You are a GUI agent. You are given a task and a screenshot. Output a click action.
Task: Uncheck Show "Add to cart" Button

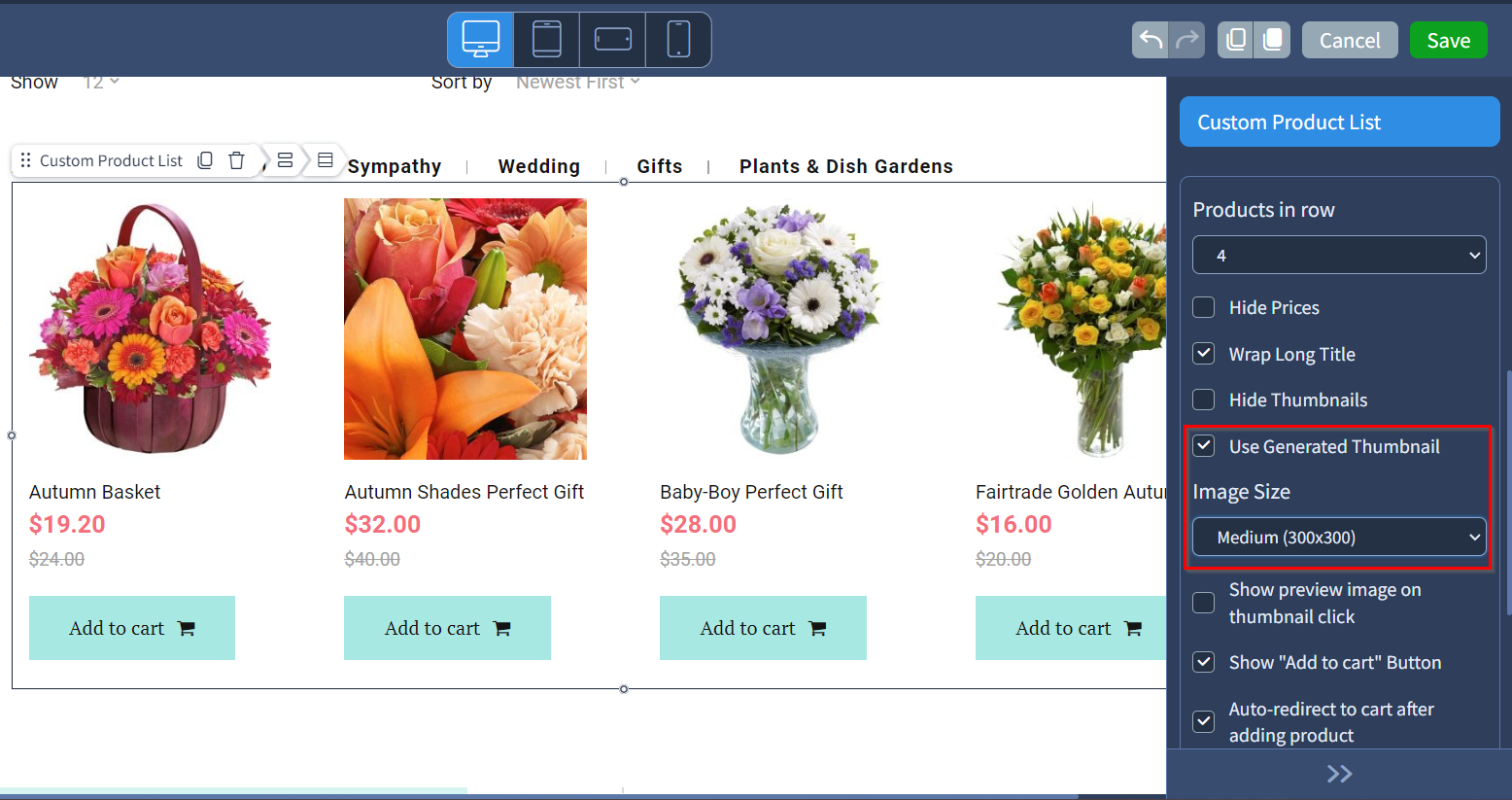[x=1204, y=662]
